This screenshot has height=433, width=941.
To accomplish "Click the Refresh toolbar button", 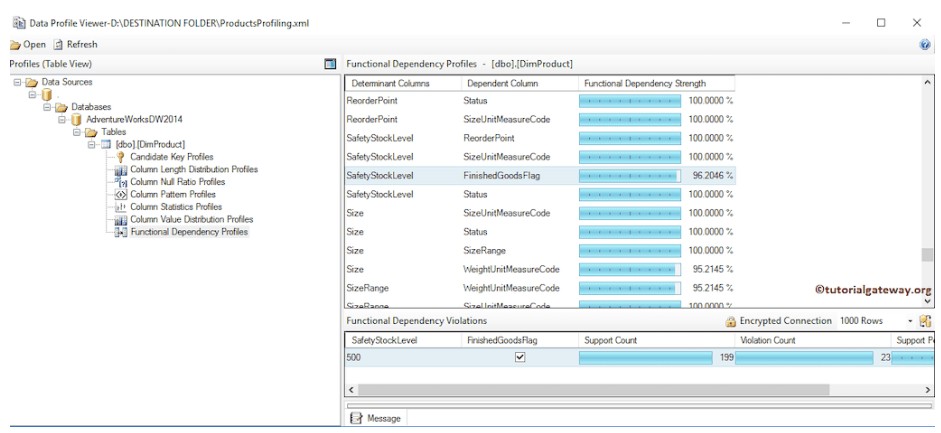I will click(76, 44).
